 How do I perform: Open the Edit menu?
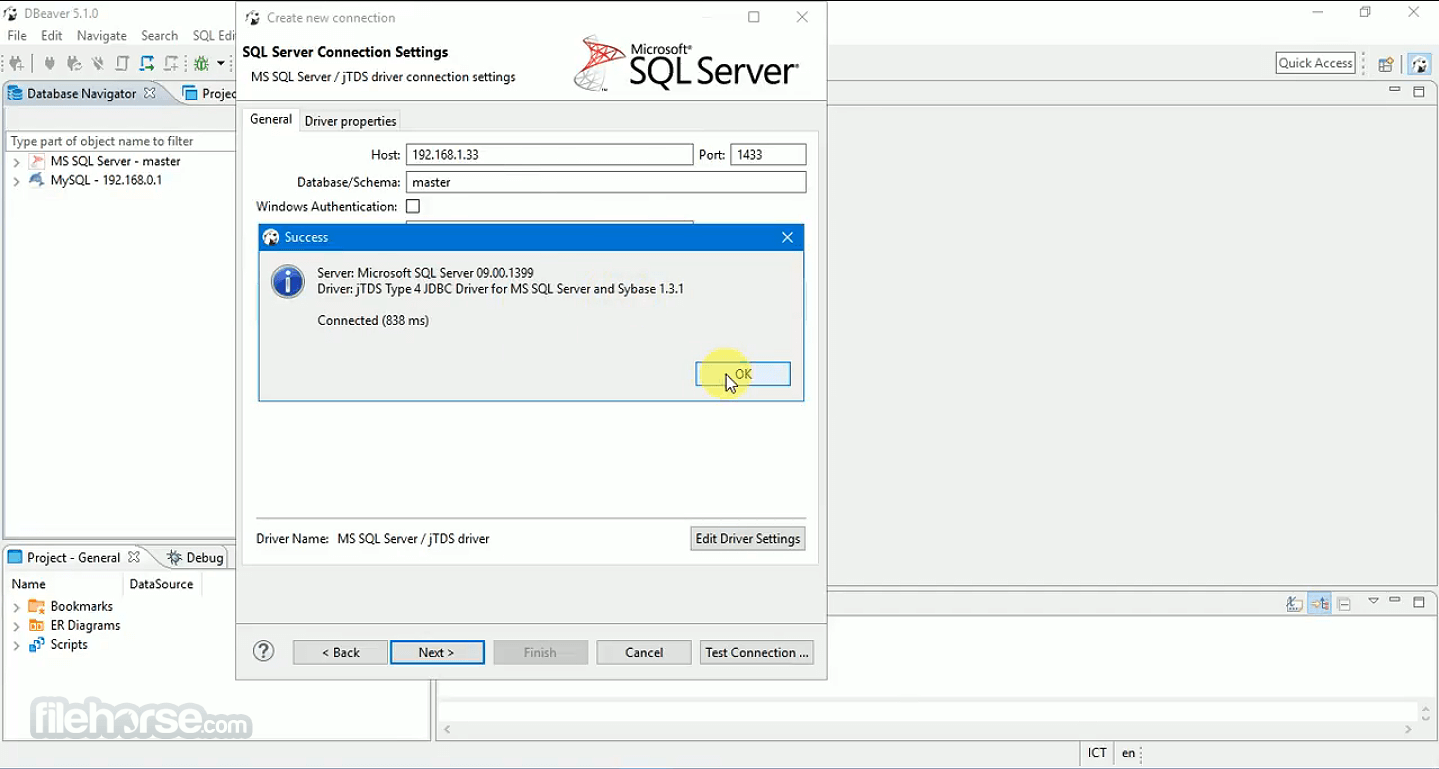point(52,36)
